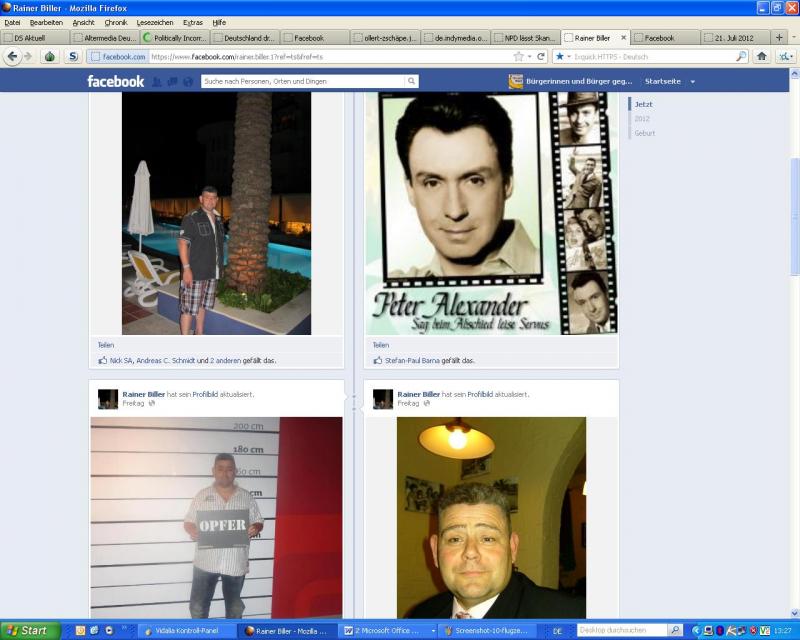
Task: Open Andreas C. Schmidt's profile link
Action: tap(165, 360)
